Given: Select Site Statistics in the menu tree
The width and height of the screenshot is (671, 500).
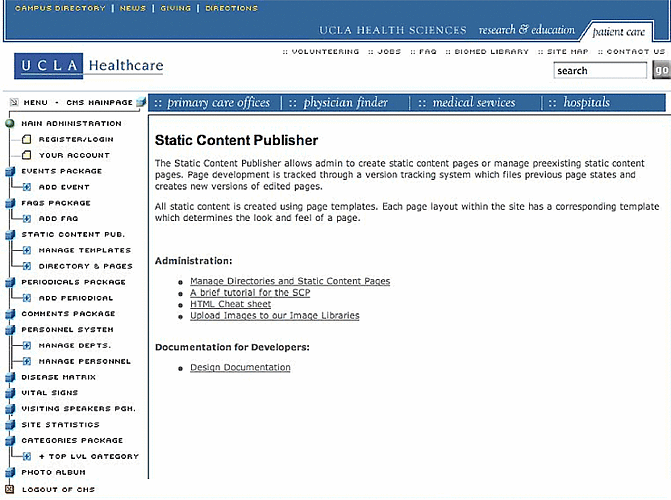Looking at the screenshot, I should (60, 425).
